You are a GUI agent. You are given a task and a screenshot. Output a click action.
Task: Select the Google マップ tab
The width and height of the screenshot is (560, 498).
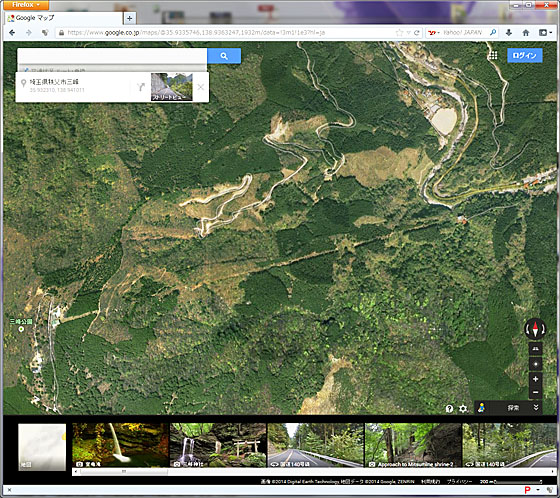(64, 18)
